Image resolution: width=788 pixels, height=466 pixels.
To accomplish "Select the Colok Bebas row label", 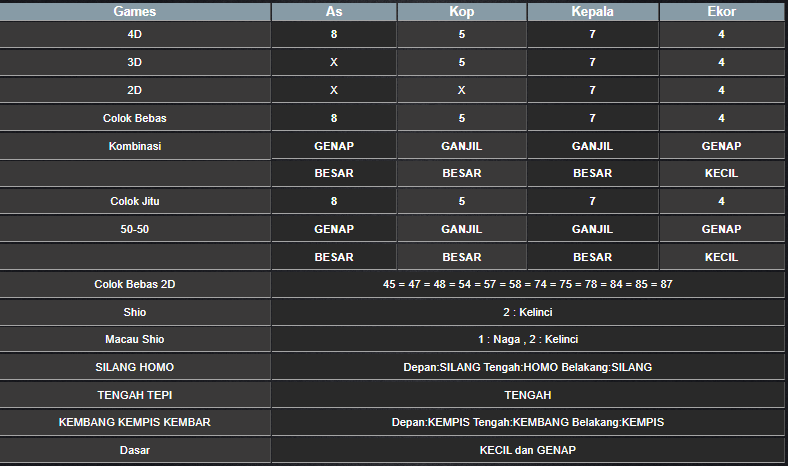I will coord(135,118).
